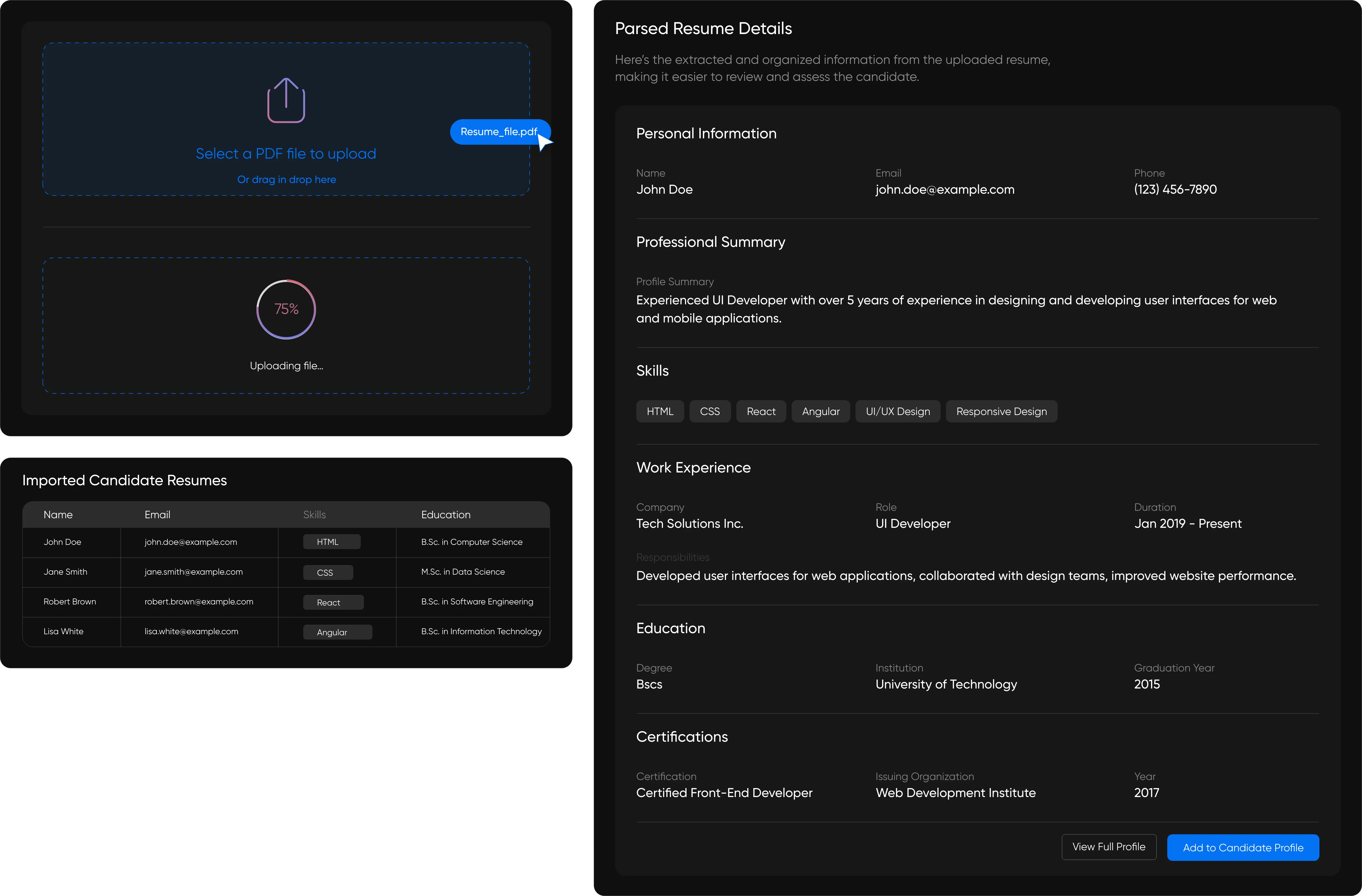Click the Name column header
Image resolution: width=1362 pixels, height=896 pixels.
58,514
